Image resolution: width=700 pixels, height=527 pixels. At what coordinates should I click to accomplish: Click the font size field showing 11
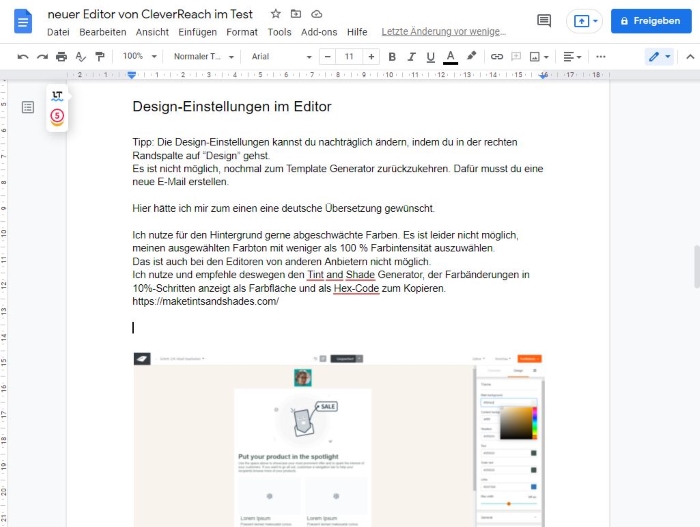click(x=349, y=57)
